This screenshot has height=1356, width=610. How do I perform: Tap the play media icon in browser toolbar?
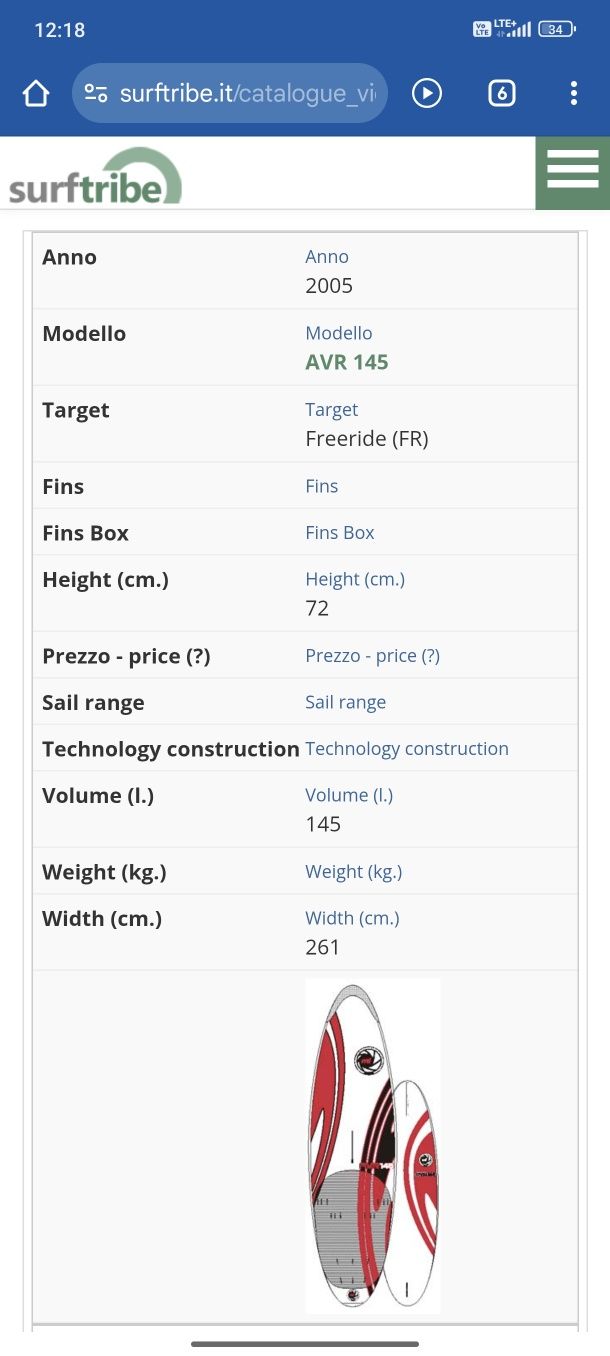tap(427, 94)
